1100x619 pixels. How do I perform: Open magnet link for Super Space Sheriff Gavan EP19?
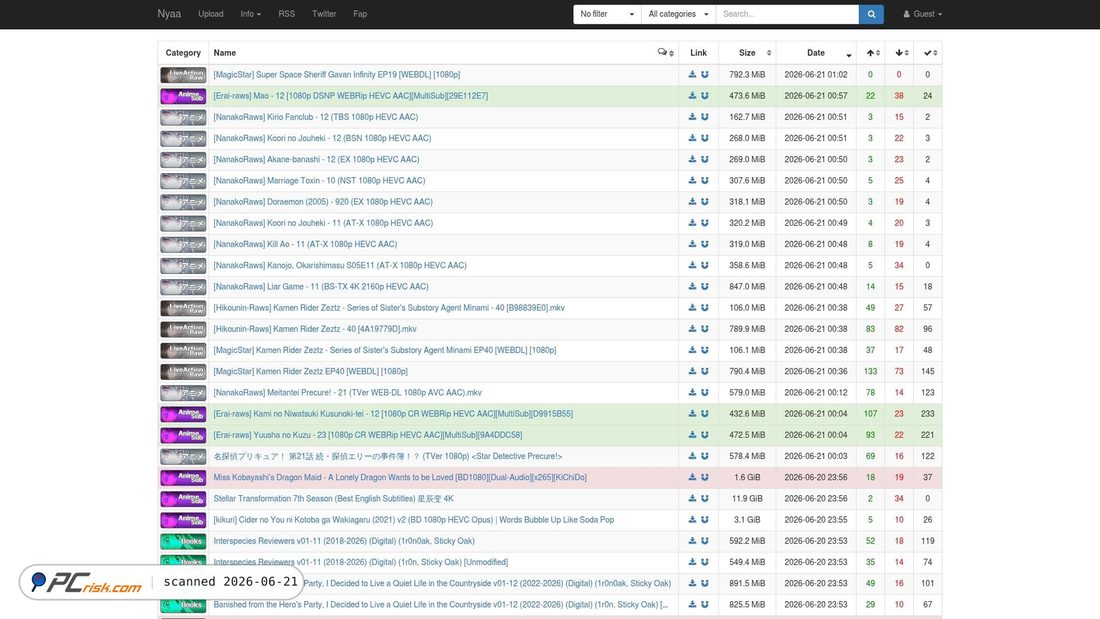704,74
